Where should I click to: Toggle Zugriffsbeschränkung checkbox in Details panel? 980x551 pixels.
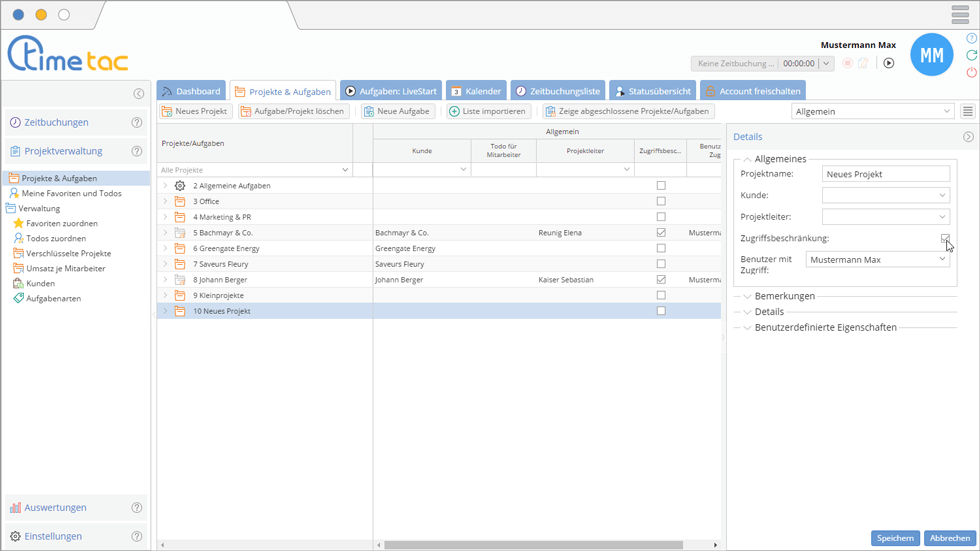coord(945,239)
